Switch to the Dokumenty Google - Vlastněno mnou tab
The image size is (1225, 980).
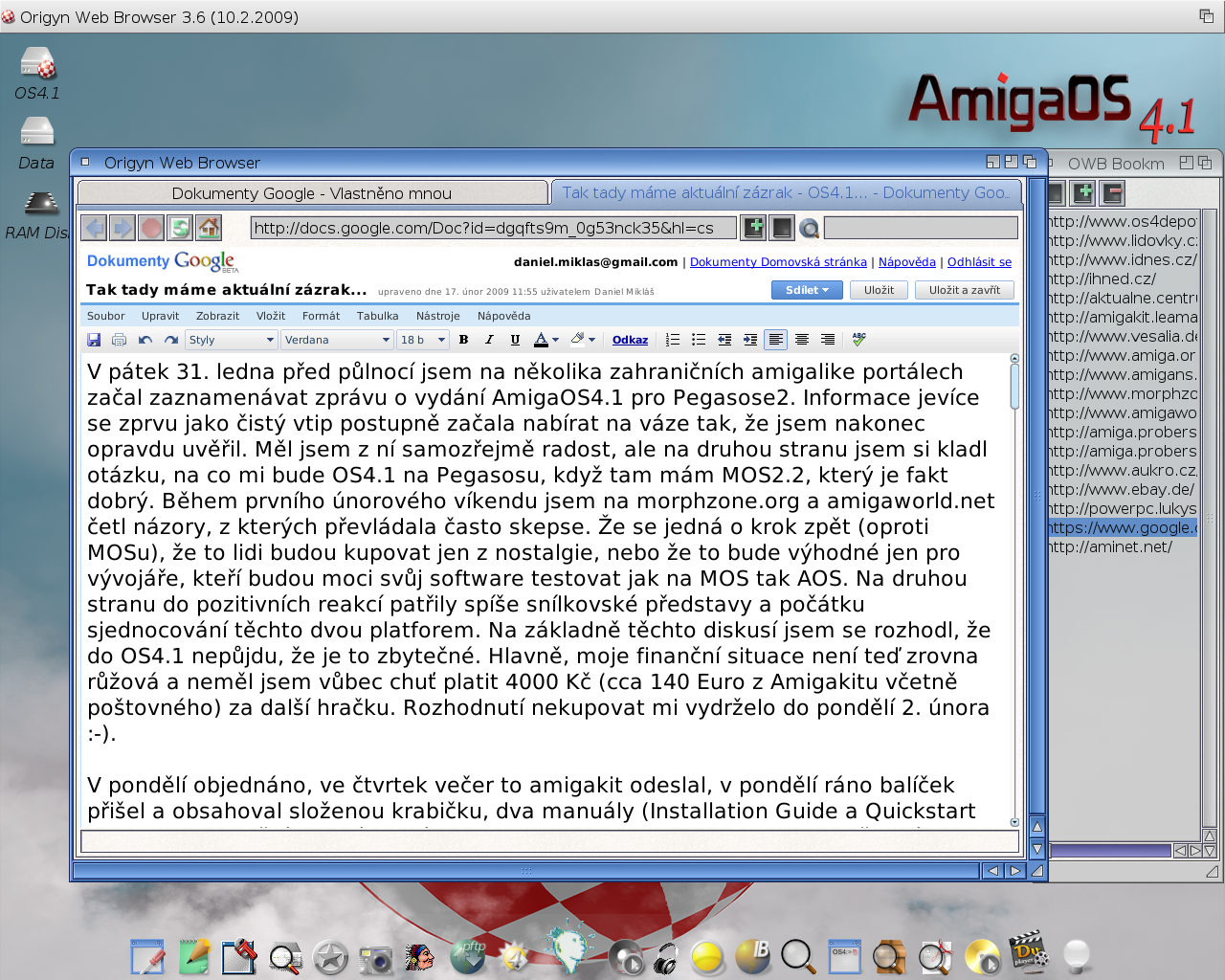(x=311, y=193)
